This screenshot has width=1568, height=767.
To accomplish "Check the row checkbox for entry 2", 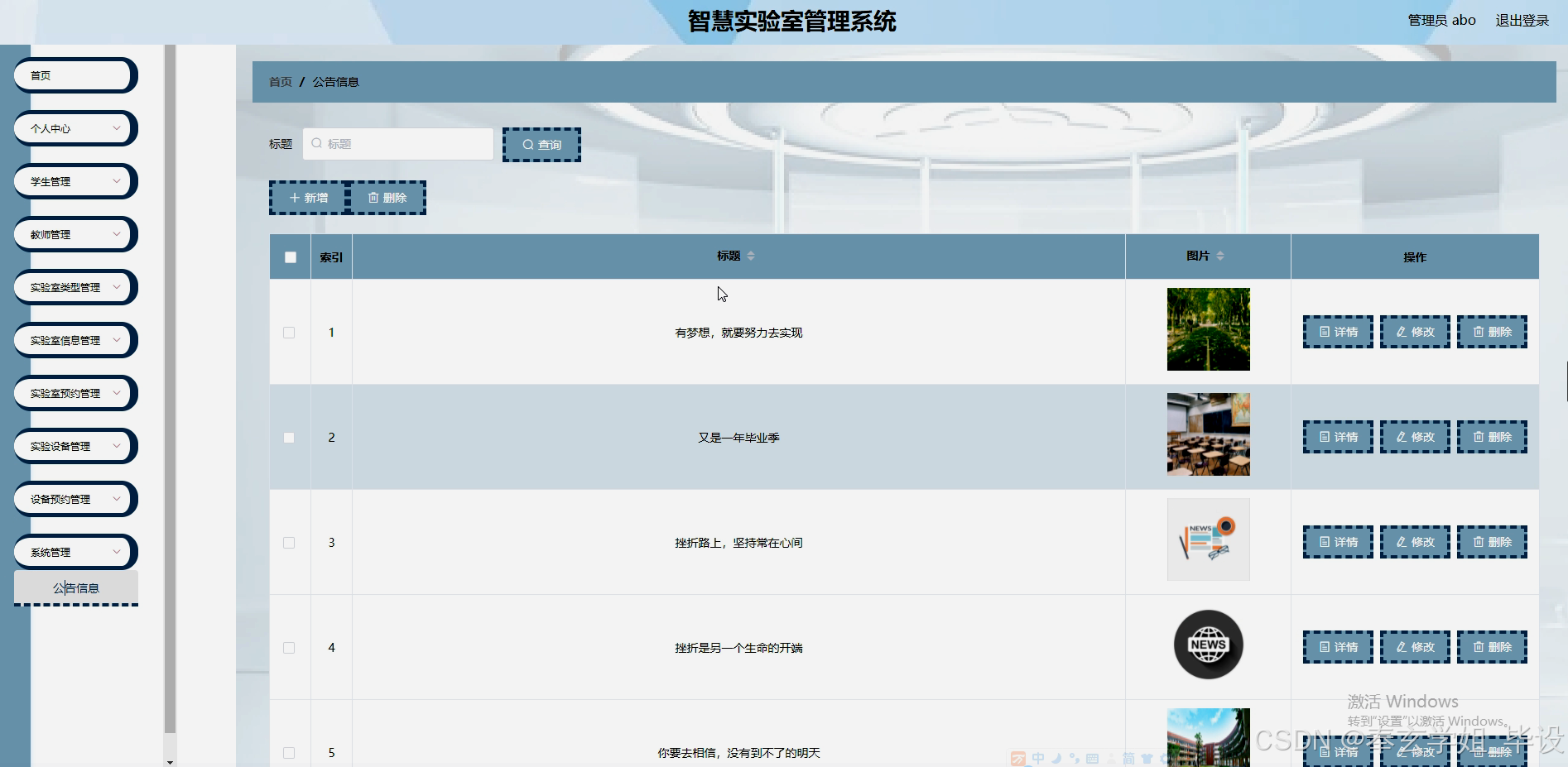I will pos(289,437).
